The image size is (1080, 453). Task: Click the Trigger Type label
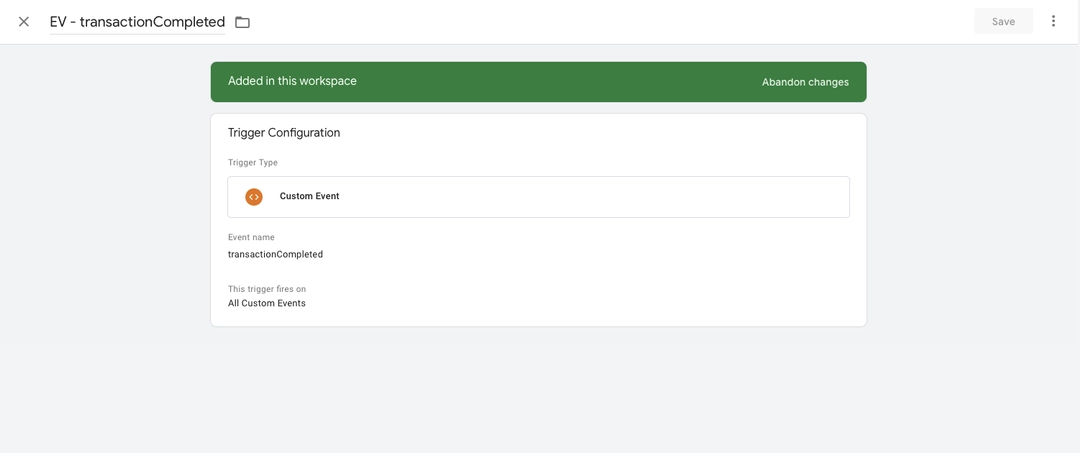[253, 163]
